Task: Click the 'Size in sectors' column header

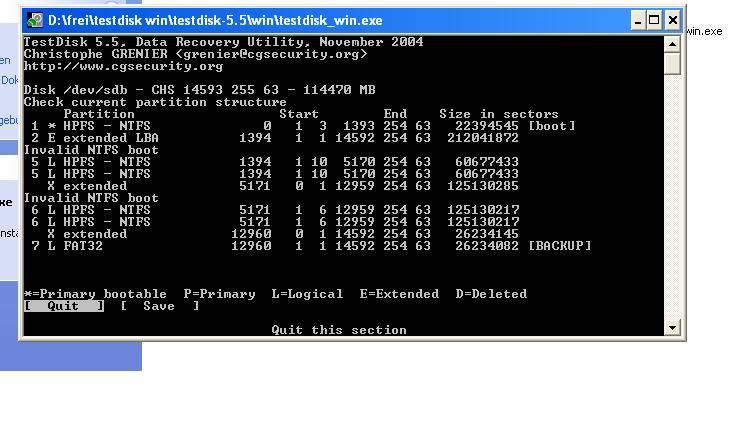Action: point(499,114)
